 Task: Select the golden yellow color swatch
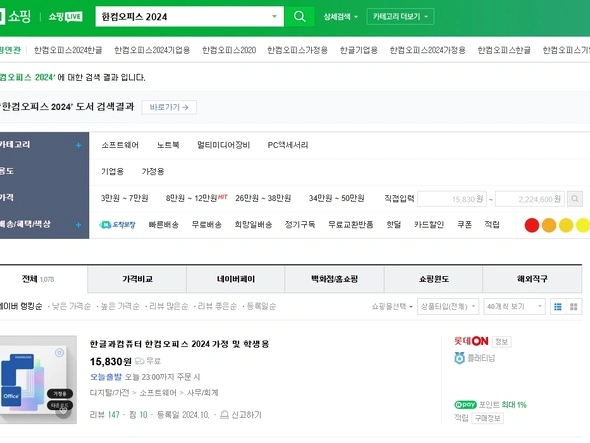pyautogui.click(x=566, y=225)
